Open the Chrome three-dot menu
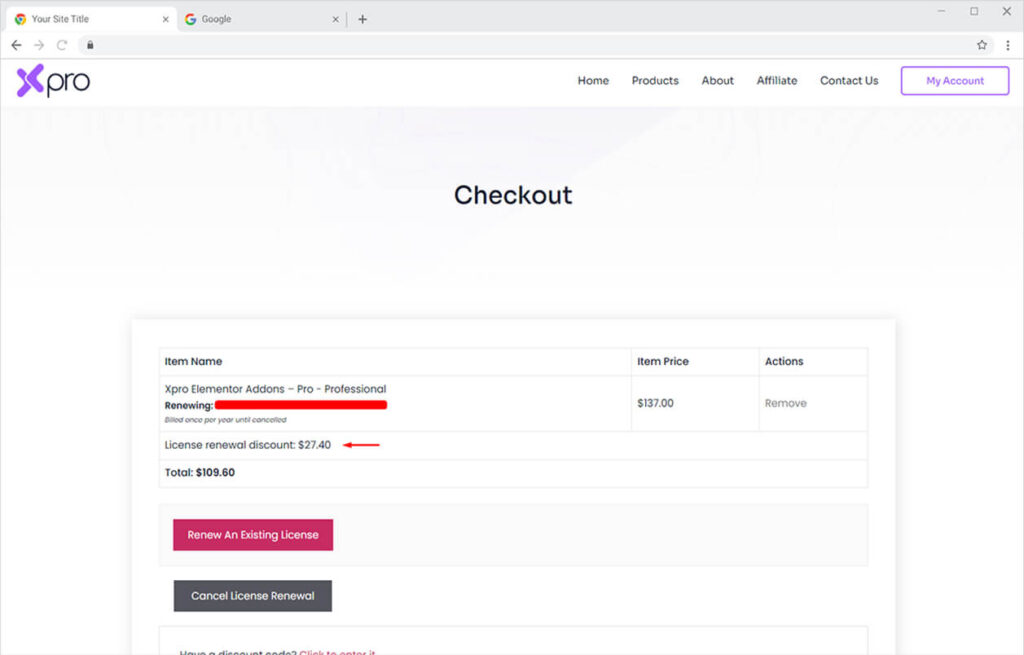Screen dimensions: 1024x655 1007,45
